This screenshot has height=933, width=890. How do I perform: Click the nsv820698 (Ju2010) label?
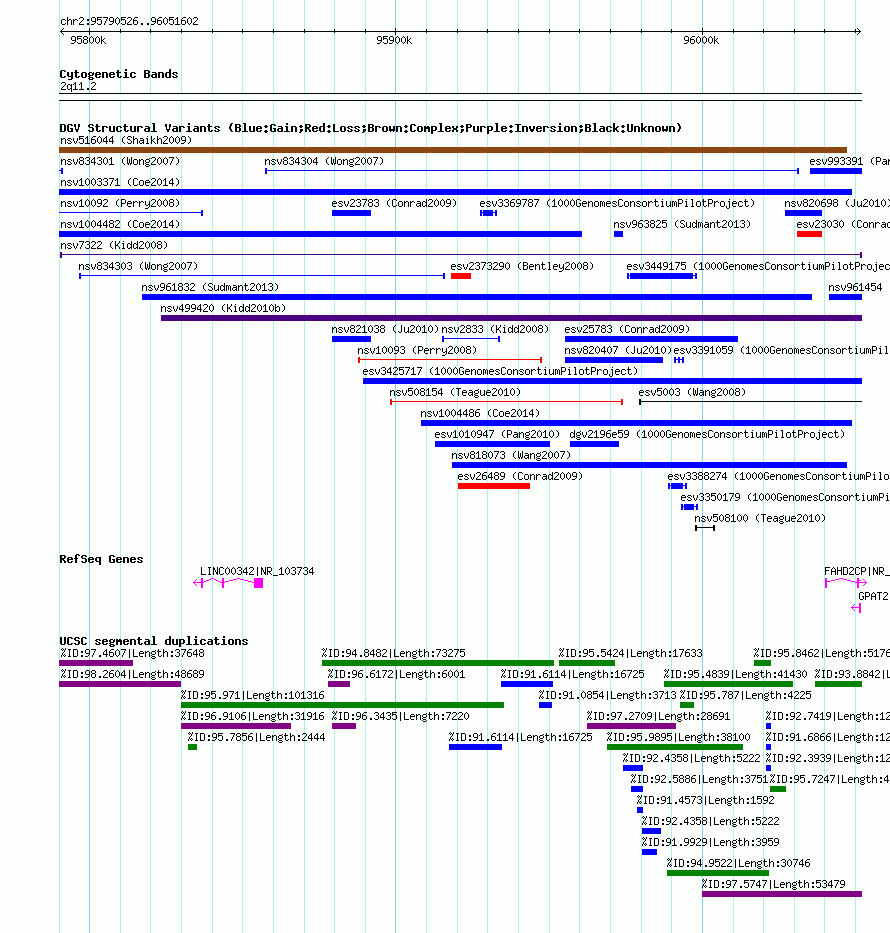837,203
